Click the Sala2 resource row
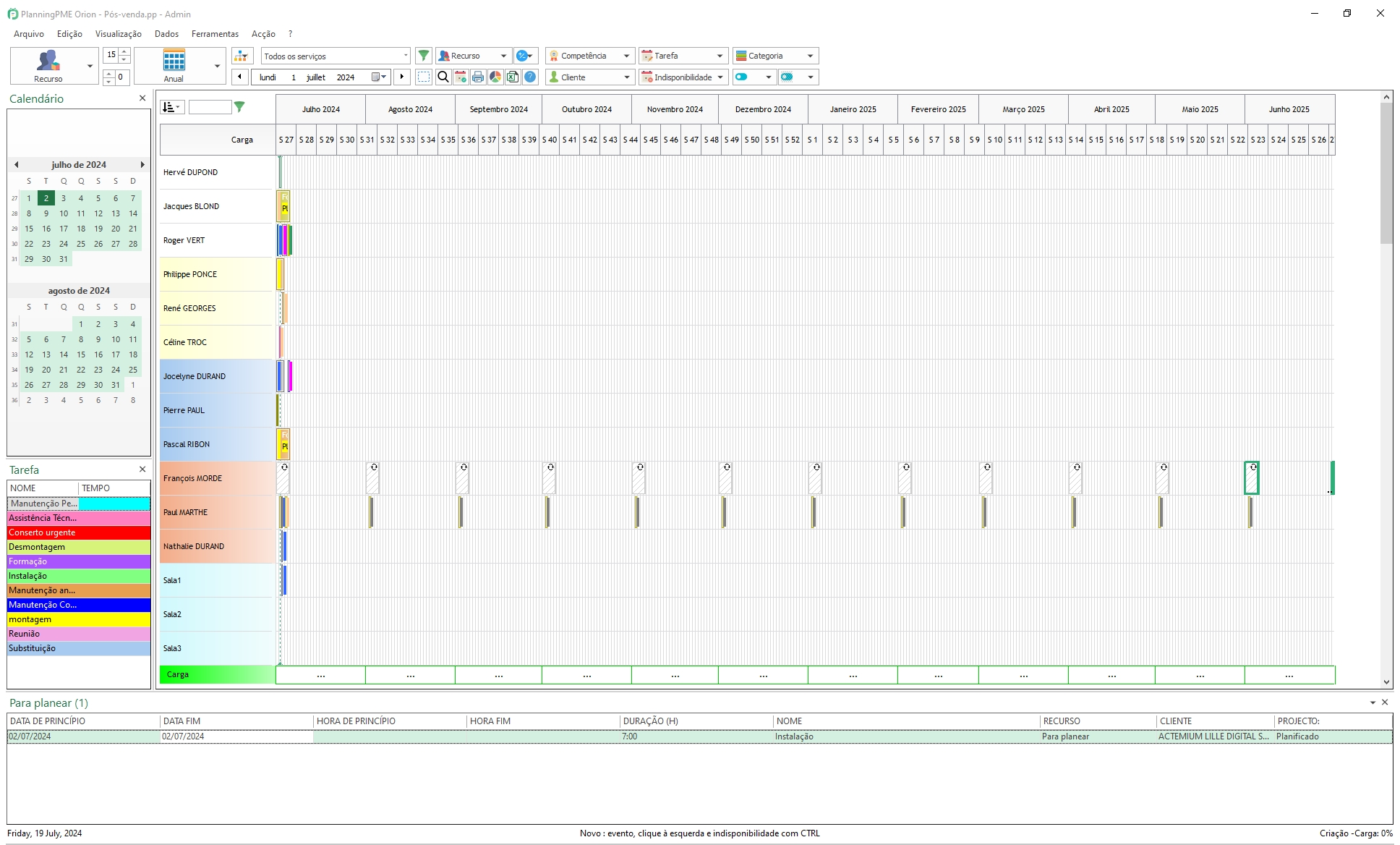1400x845 pixels. [x=217, y=614]
